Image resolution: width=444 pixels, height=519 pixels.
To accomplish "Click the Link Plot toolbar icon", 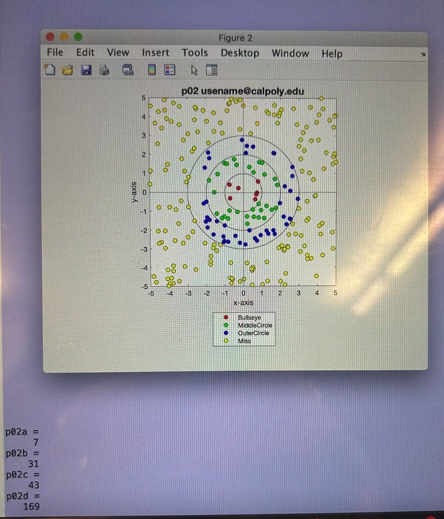I will [128, 70].
